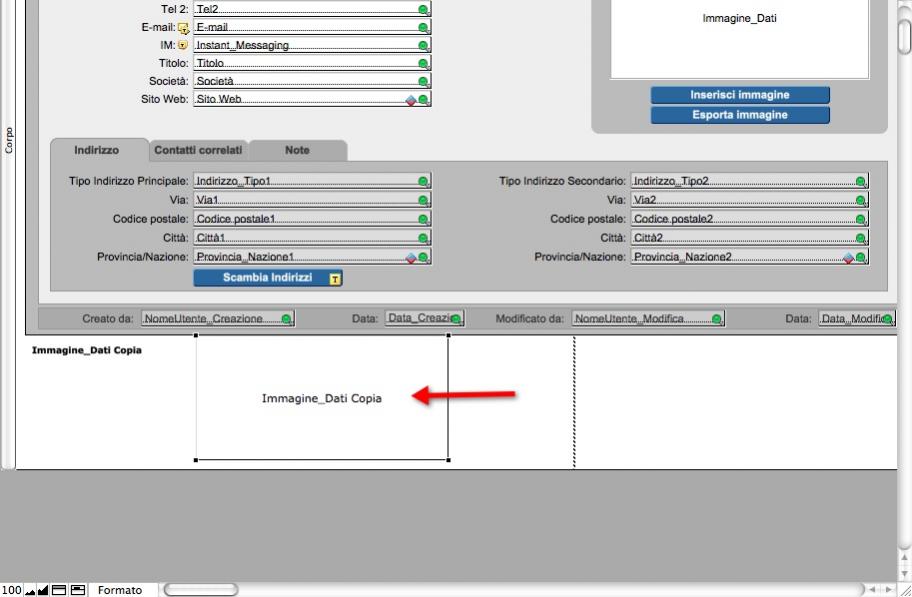Image resolution: width=912 pixels, height=597 pixels.
Task: Open the Formato mode pop-up menu
Action: [x=120, y=590]
